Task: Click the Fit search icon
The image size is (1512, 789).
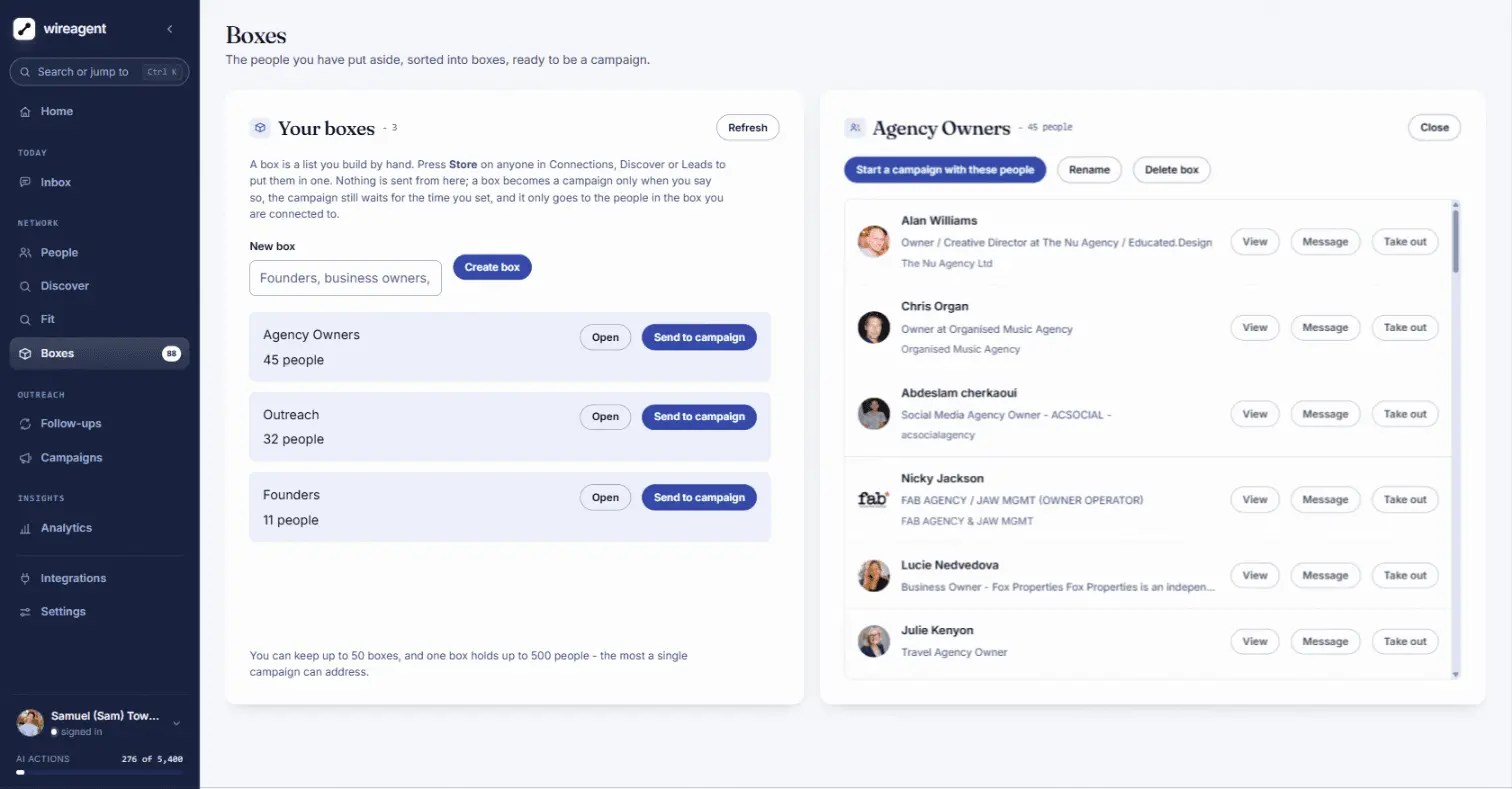Action: click(25, 320)
